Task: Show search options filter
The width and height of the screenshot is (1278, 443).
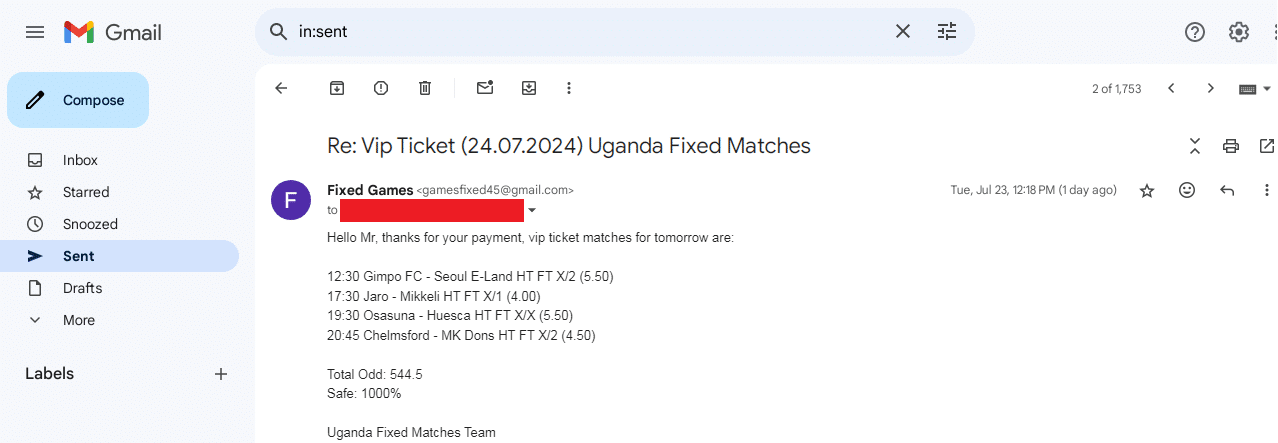Action: pyautogui.click(x=947, y=32)
